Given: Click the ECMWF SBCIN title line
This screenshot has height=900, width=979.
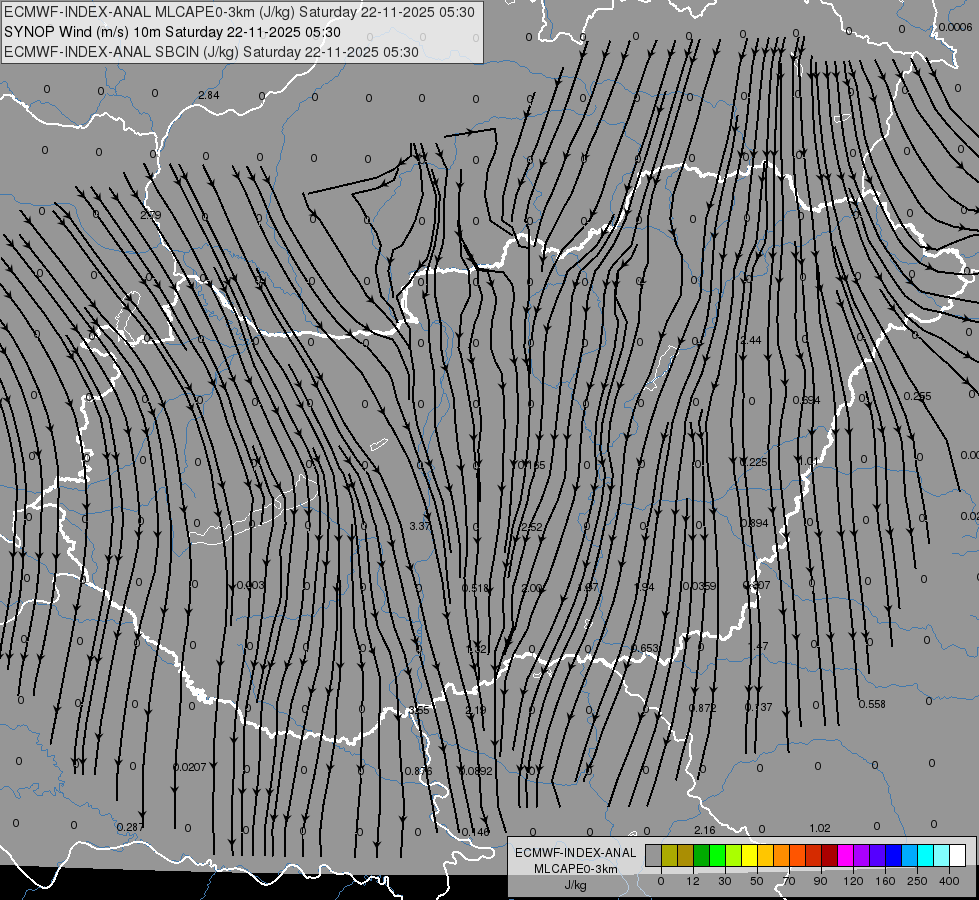Looking at the screenshot, I should pyautogui.click(x=211, y=51).
